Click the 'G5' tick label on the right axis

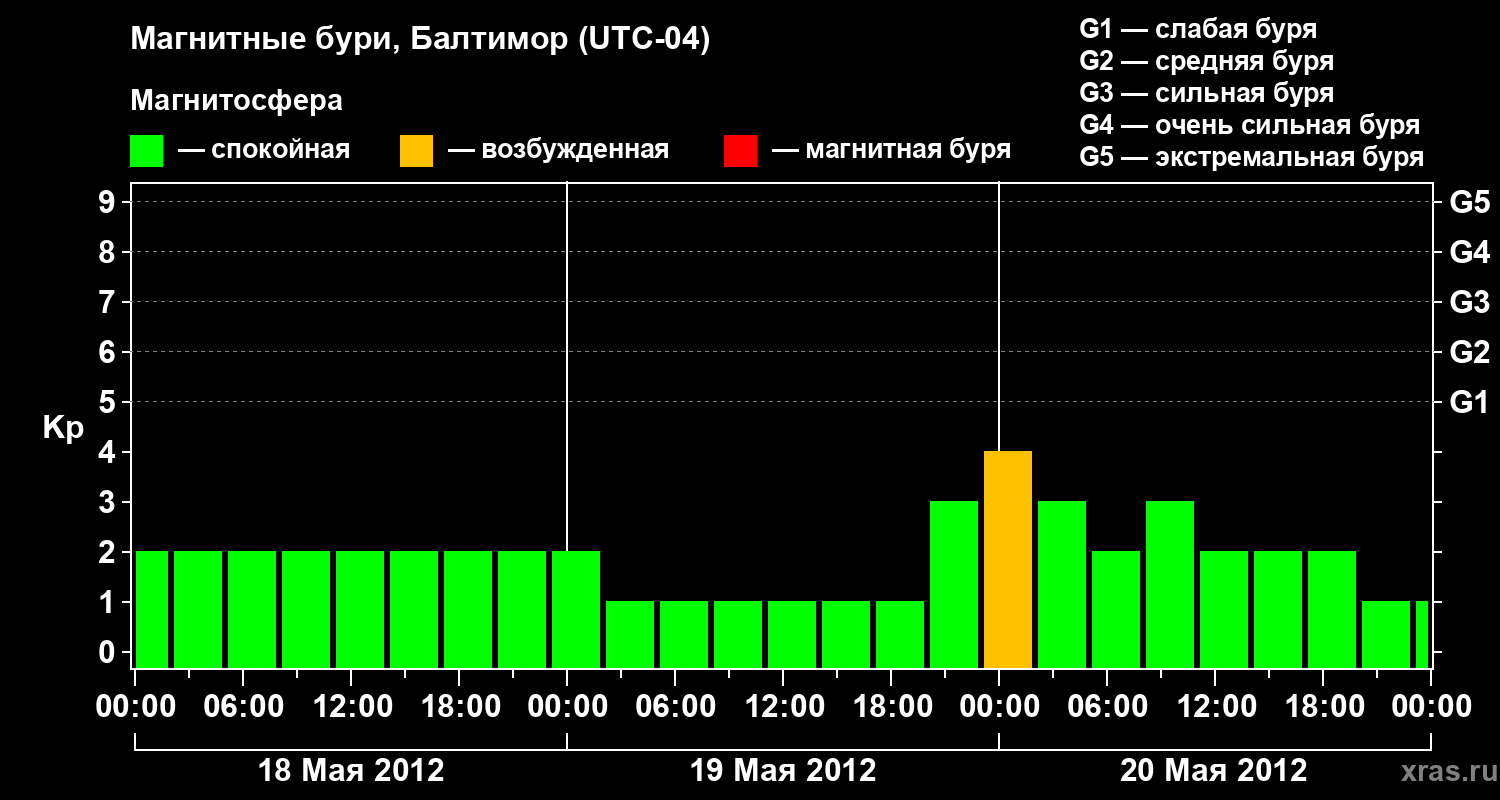(x=1469, y=202)
